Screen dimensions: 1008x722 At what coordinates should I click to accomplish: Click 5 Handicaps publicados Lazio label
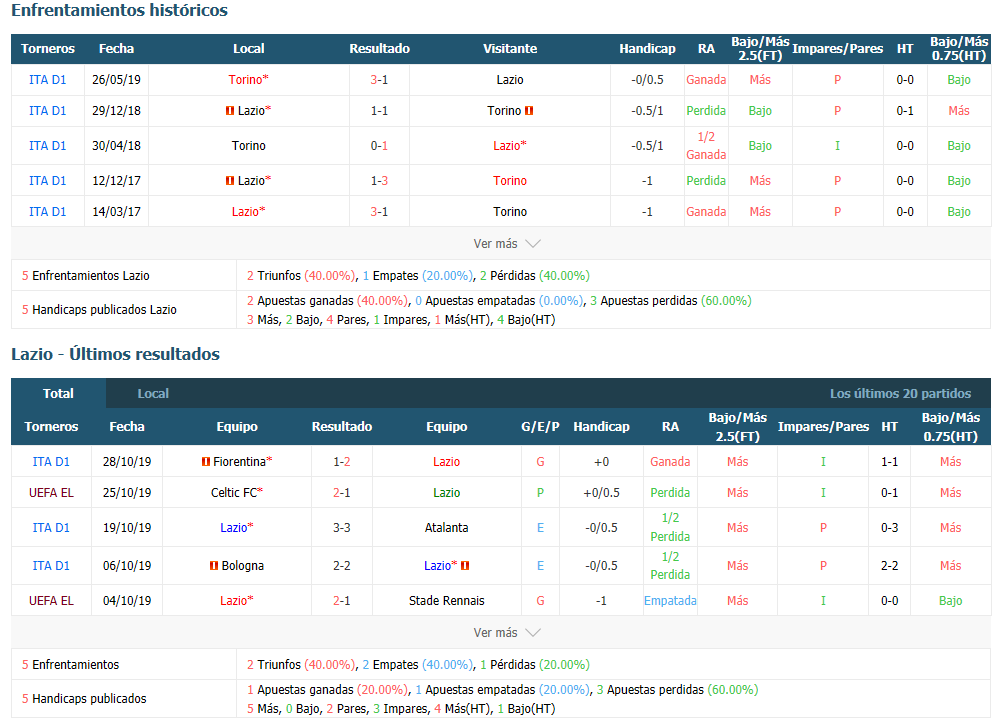point(99,310)
